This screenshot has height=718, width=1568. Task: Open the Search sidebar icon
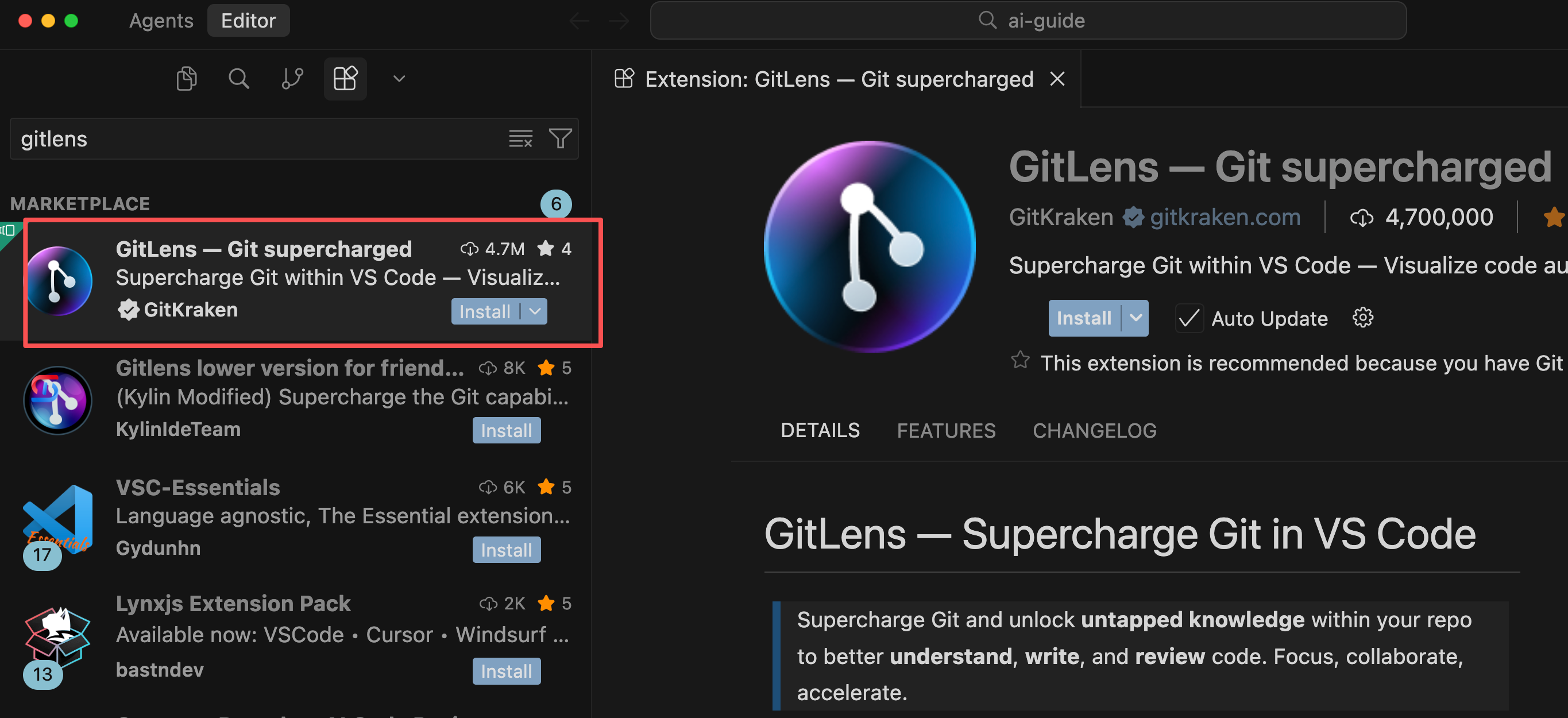point(238,79)
